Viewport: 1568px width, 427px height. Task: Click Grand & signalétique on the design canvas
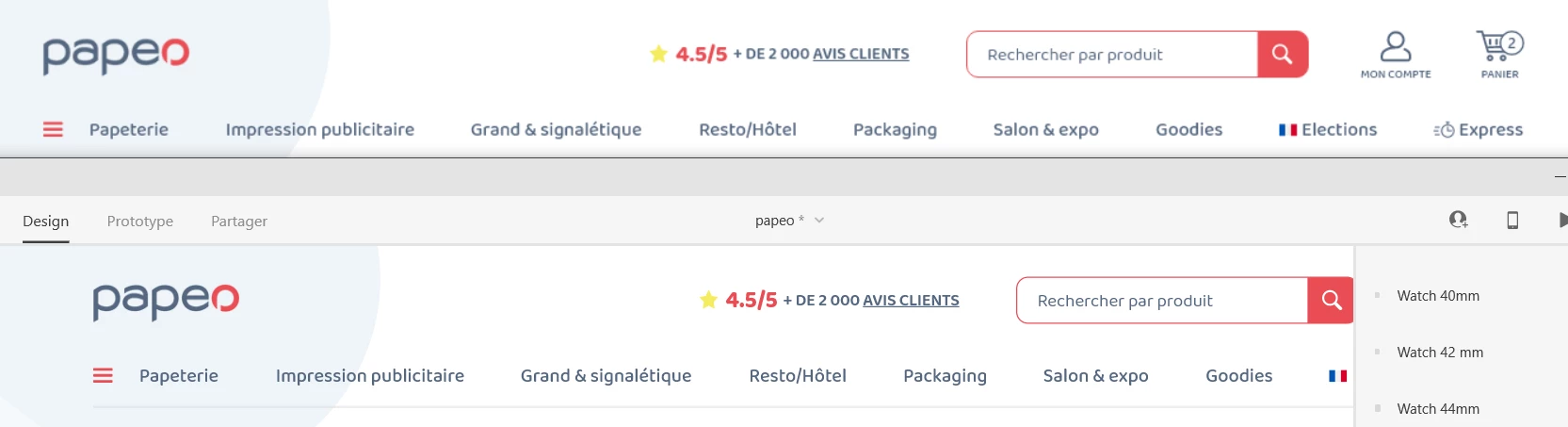606,376
